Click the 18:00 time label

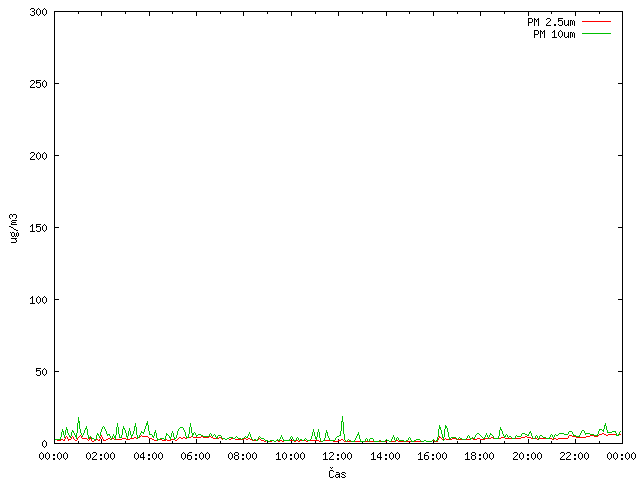tap(480, 456)
